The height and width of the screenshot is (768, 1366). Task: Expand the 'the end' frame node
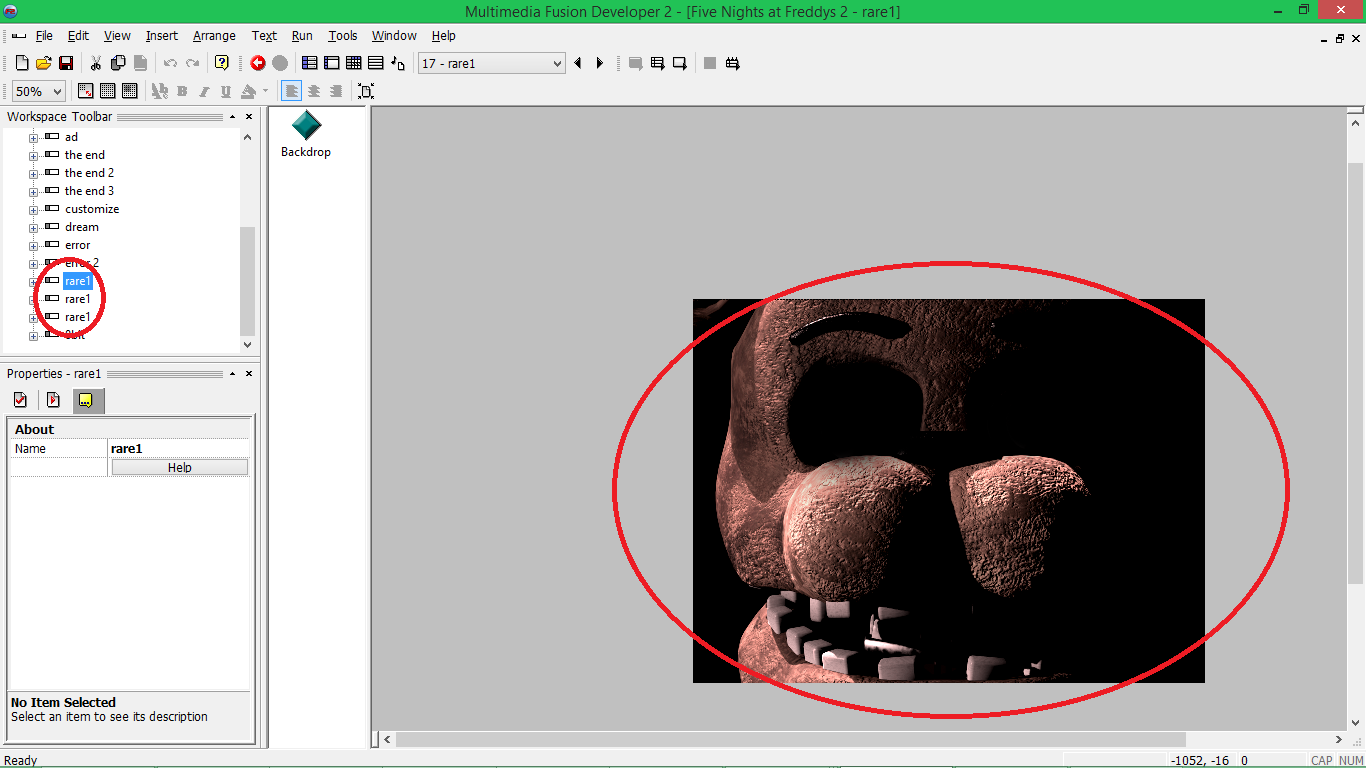coord(33,156)
